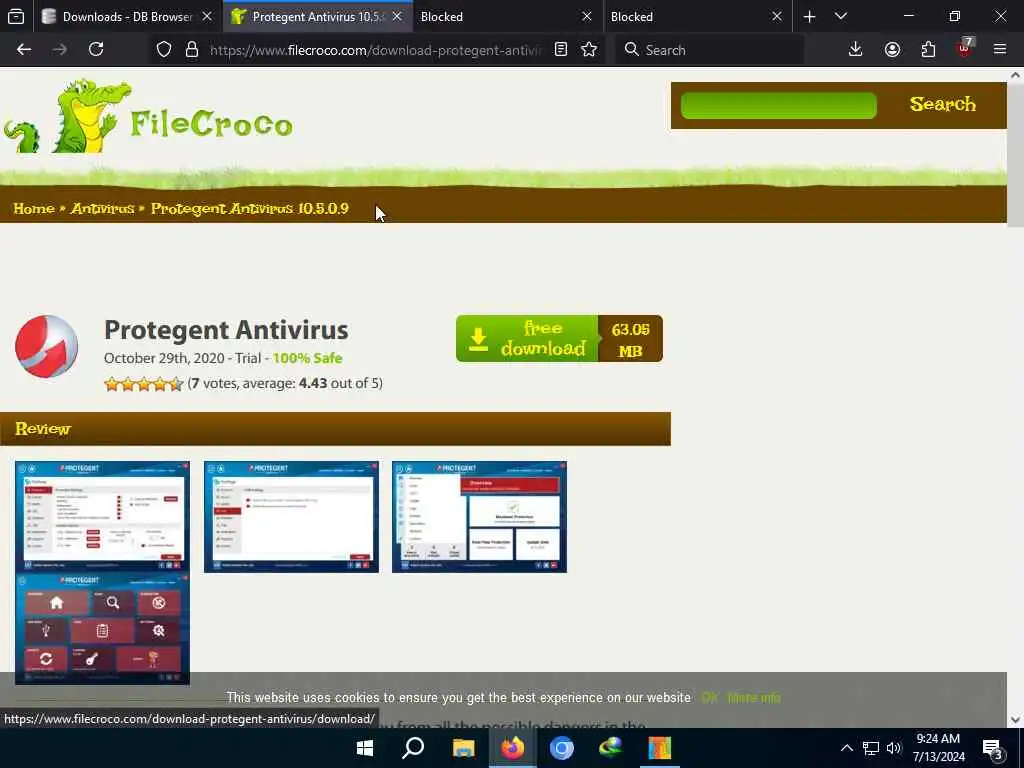Image resolution: width=1024 pixels, height=768 pixels.
Task: Click the FileCroco Search button
Action: 942,104
